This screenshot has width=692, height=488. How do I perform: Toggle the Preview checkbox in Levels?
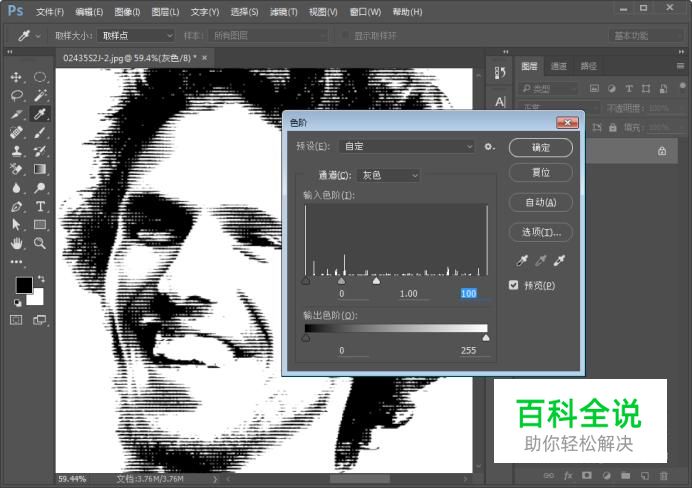513,285
